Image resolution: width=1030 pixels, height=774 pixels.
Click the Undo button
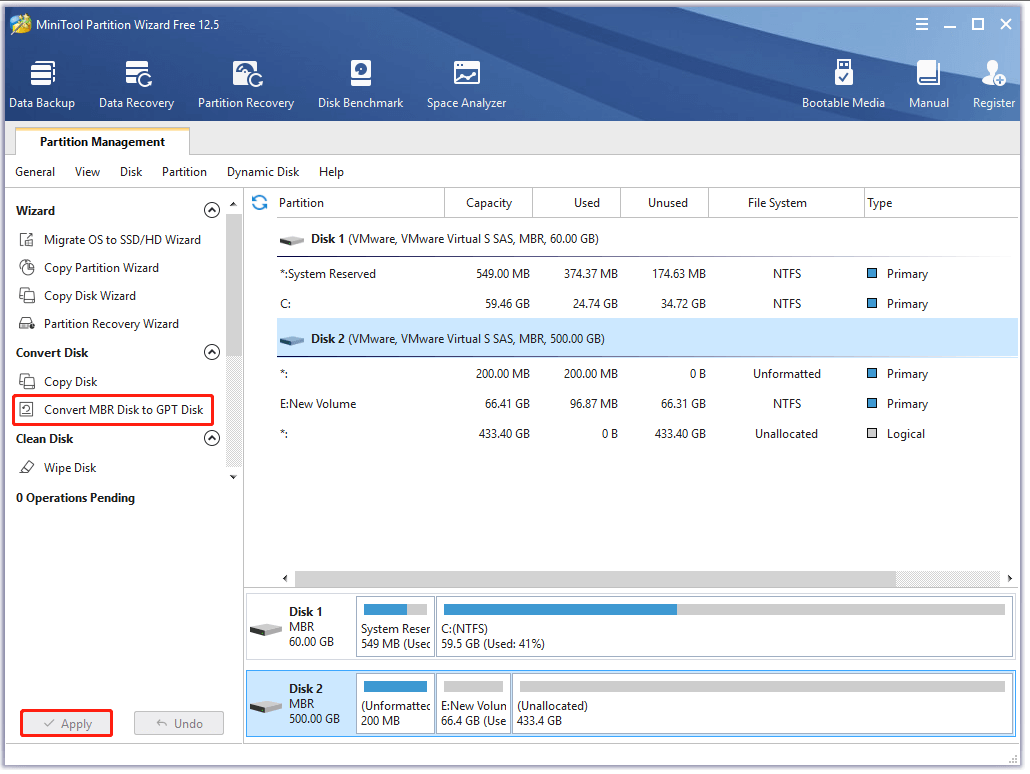tap(179, 723)
